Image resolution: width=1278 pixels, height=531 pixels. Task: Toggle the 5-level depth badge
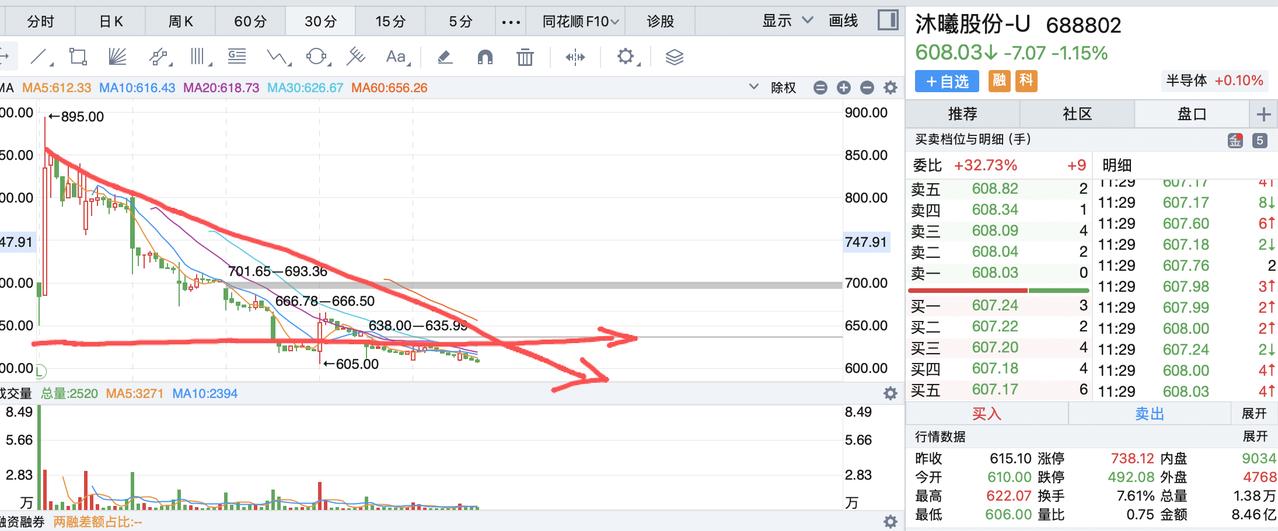point(1260,140)
